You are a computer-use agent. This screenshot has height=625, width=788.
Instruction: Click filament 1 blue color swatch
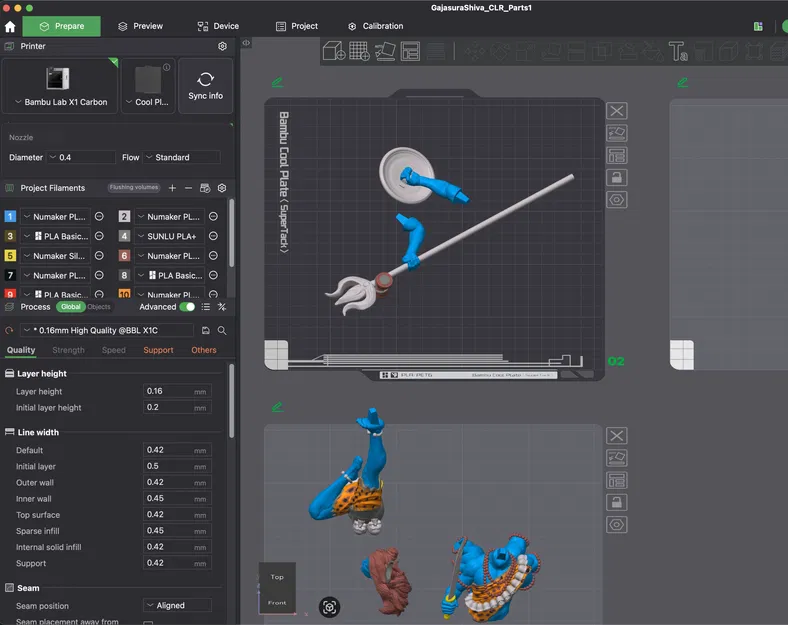point(10,217)
